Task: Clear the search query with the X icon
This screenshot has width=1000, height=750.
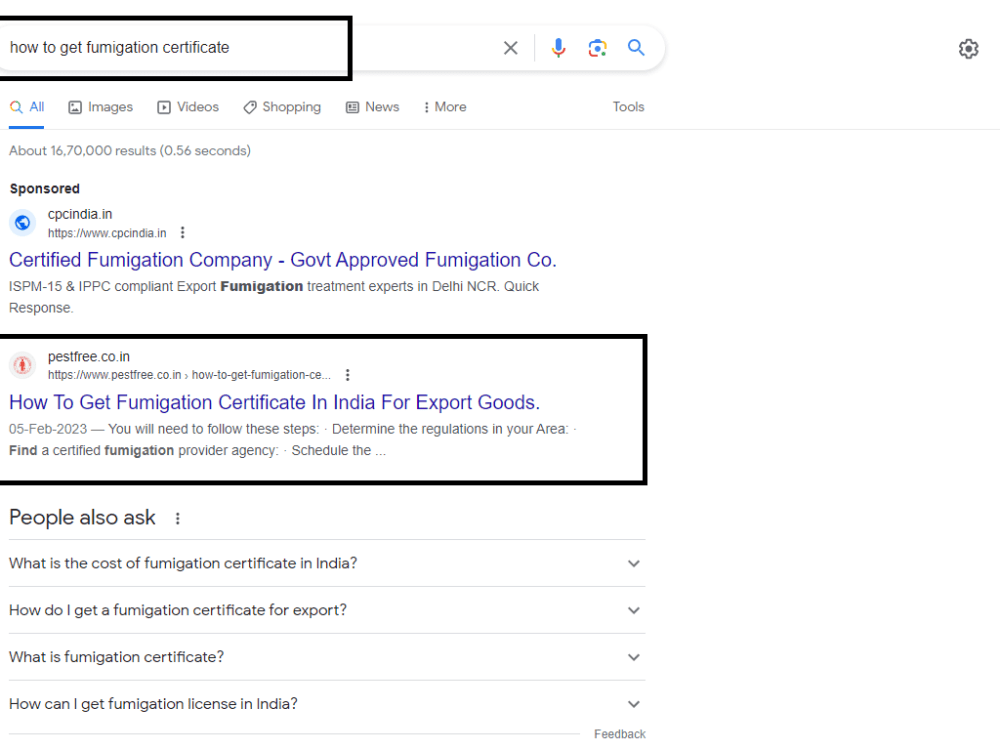Action: 510,48
